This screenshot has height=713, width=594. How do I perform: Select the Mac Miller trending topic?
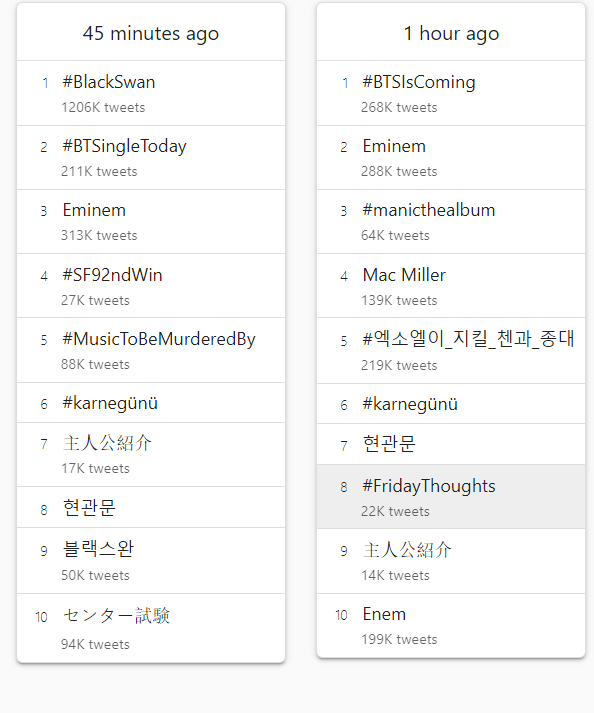[x=451, y=286]
